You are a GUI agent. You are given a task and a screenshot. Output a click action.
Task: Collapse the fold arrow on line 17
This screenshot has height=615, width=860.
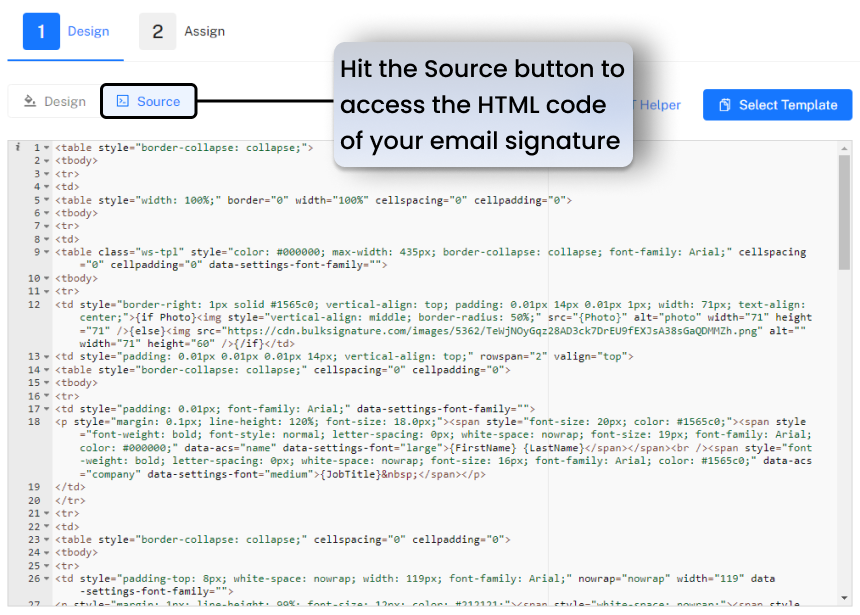click(x=47, y=409)
